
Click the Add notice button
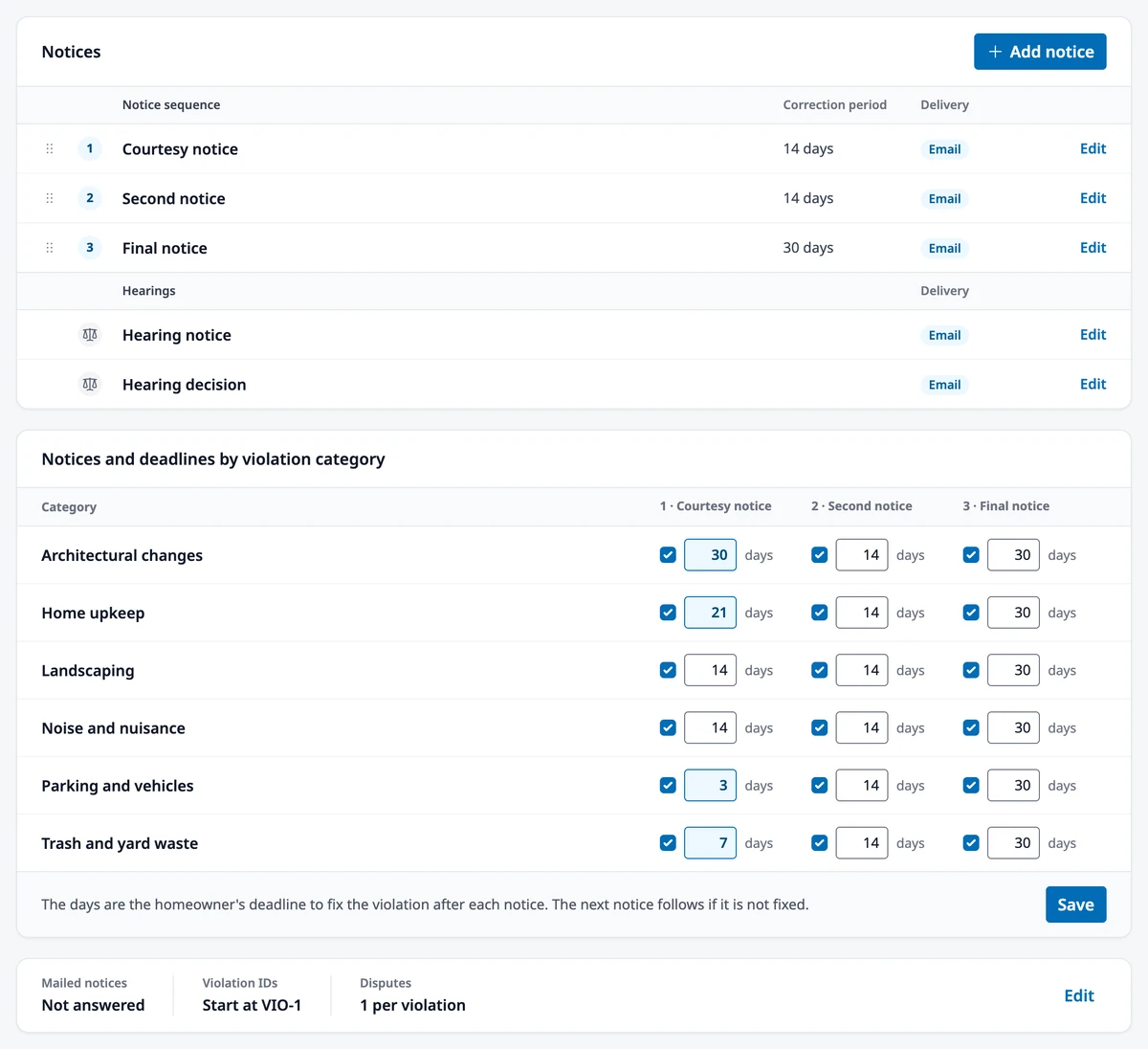[x=1040, y=52]
